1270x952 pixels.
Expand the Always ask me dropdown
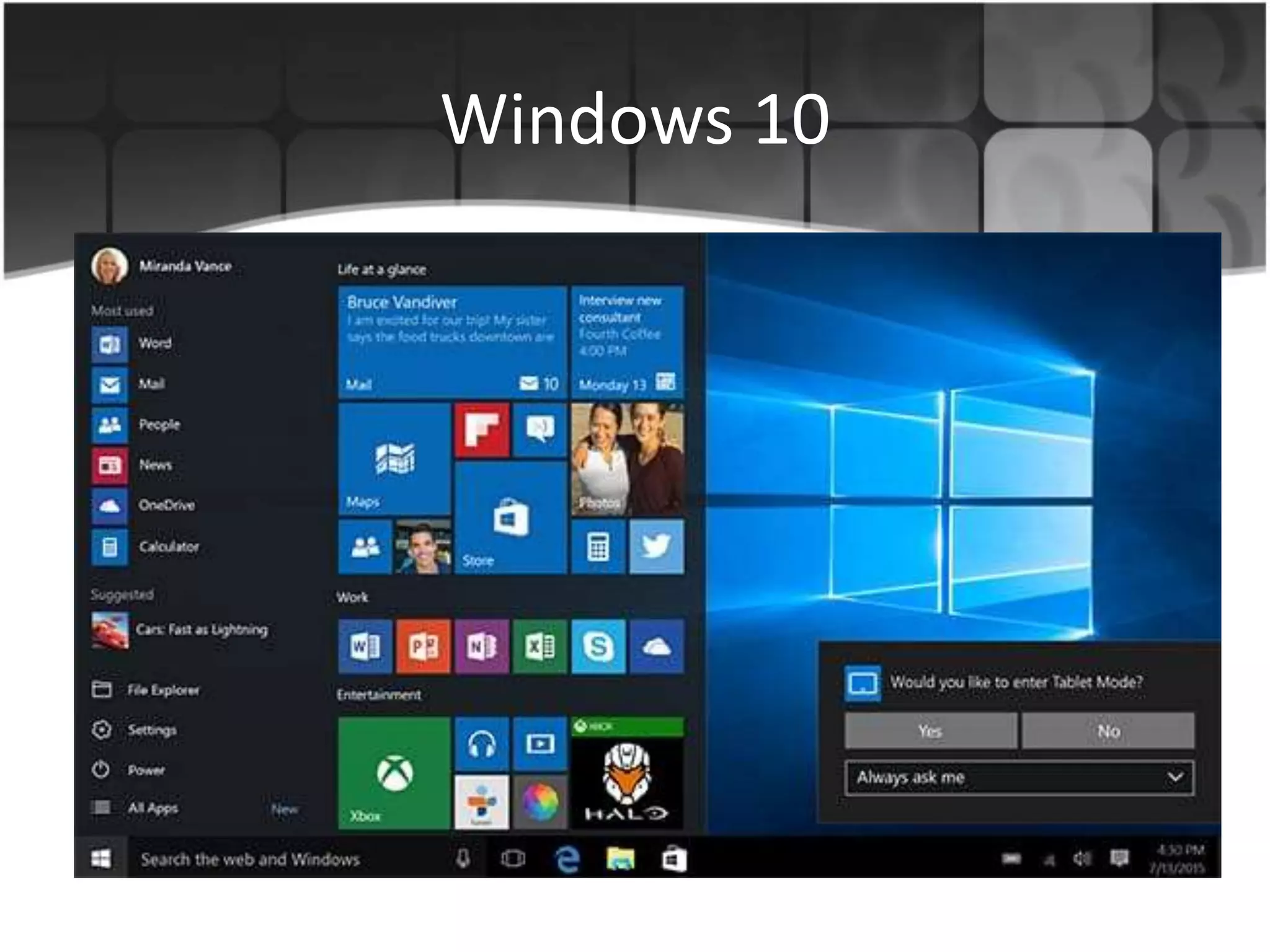coord(1019,777)
